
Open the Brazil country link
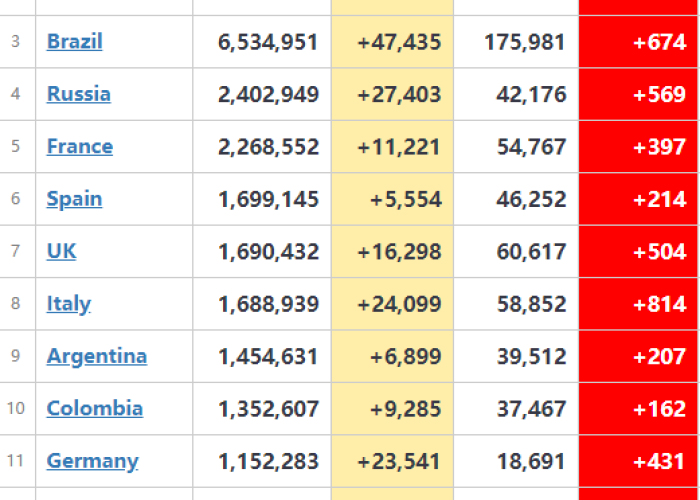pos(75,42)
